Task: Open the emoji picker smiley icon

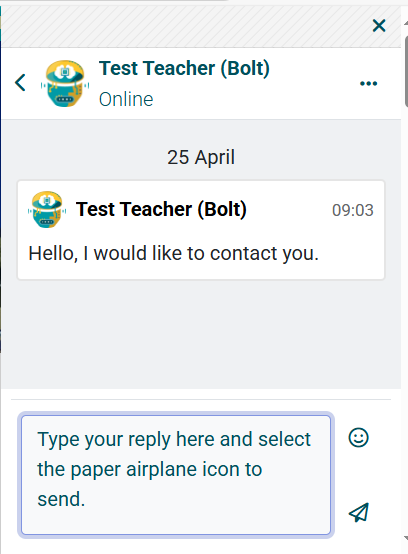Action: [359, 438]
